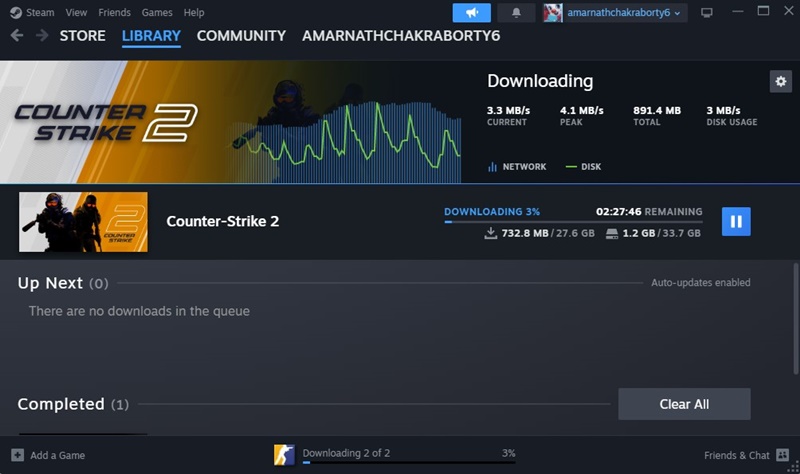Click the 02:27:46 REMAINING time text
The width and height of the screenshot is (800, 474).
649,212
